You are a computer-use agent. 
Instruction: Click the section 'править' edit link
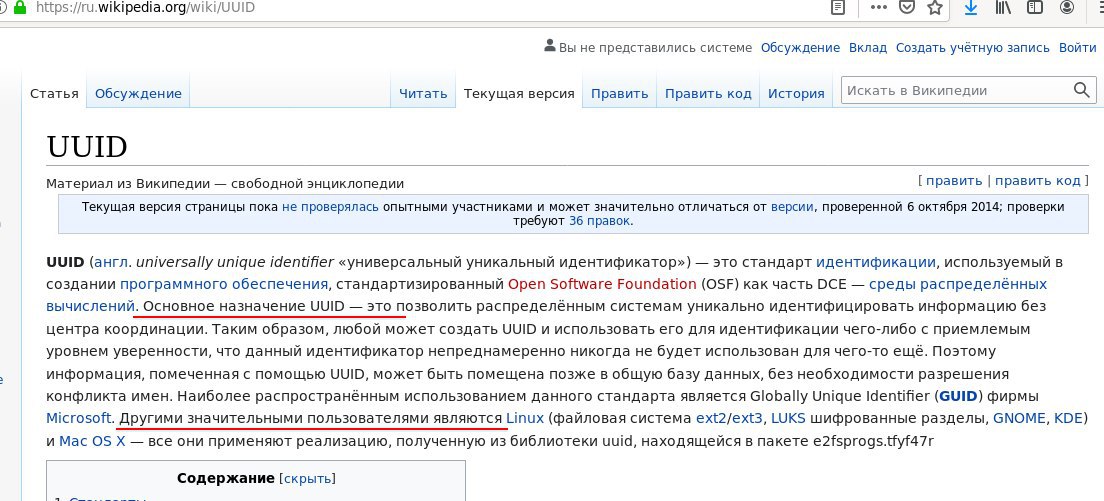pyautogui.click(x=954, y=181)
